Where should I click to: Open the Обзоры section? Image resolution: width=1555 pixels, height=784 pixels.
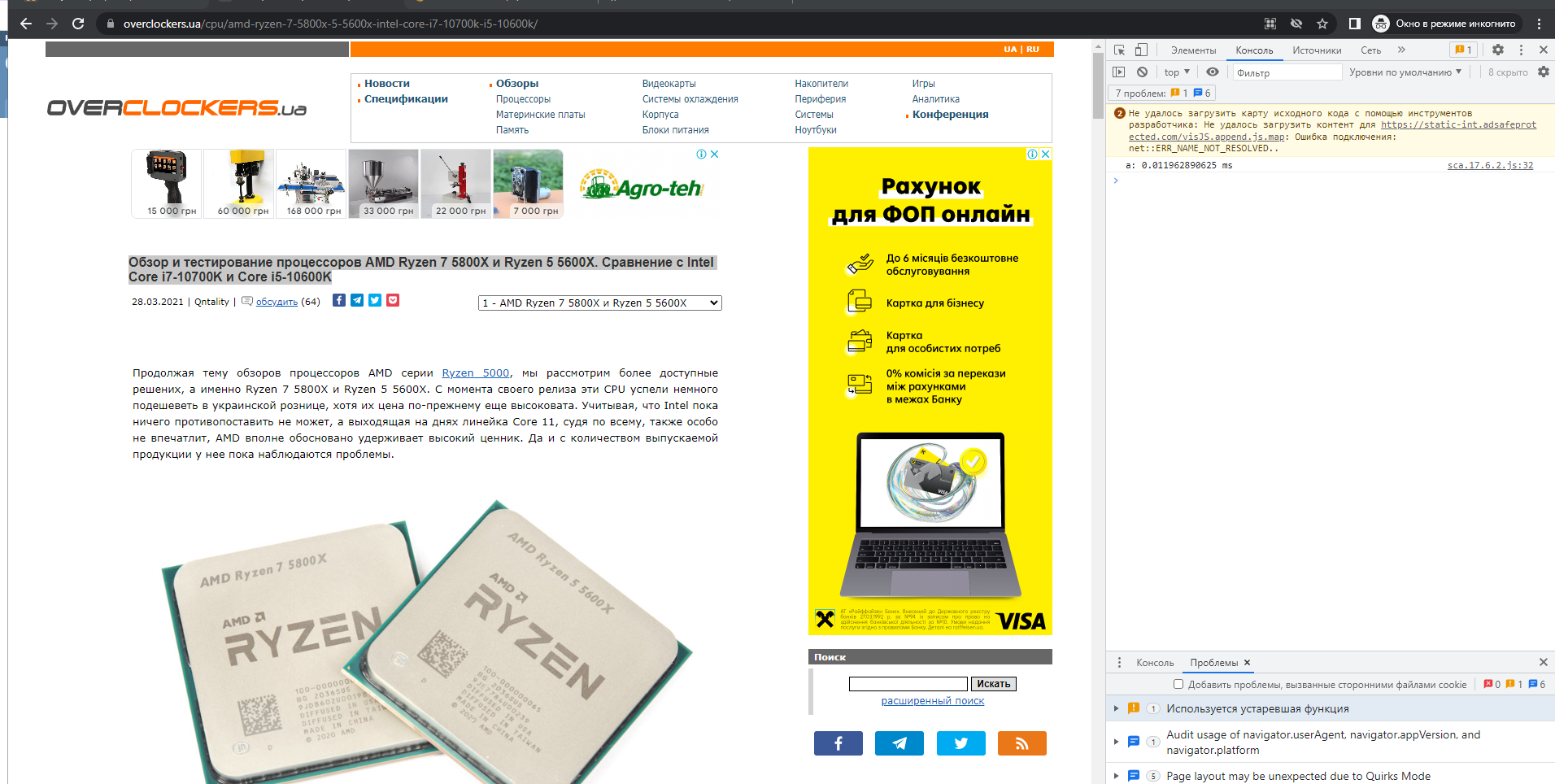(x=517, y=83)
